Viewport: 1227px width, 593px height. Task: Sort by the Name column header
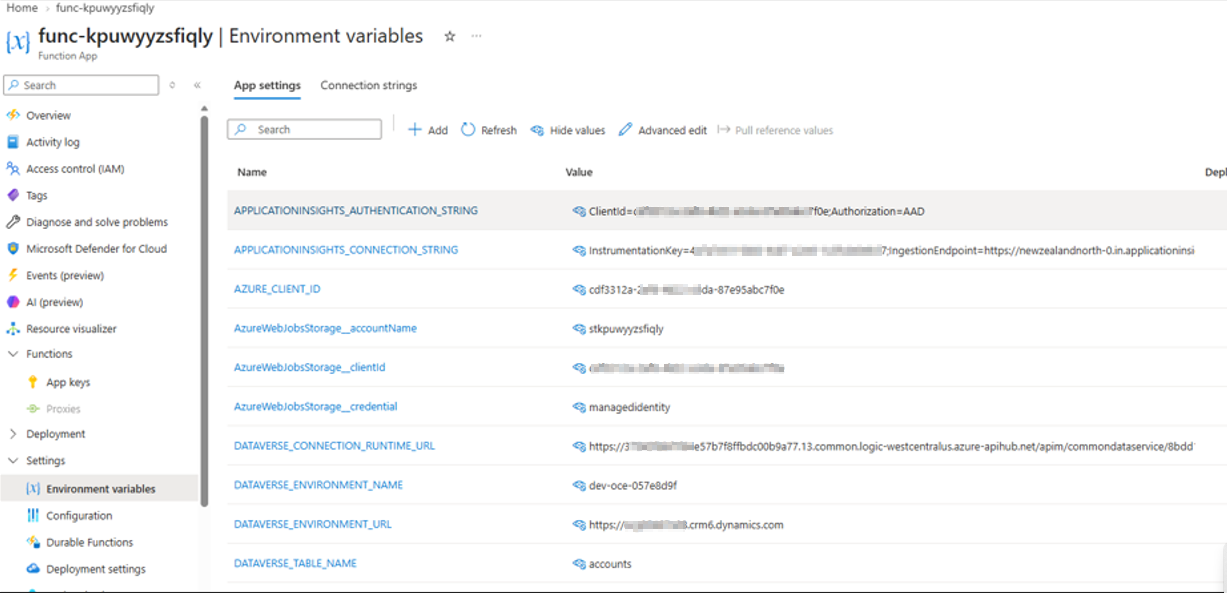(252, 172)
